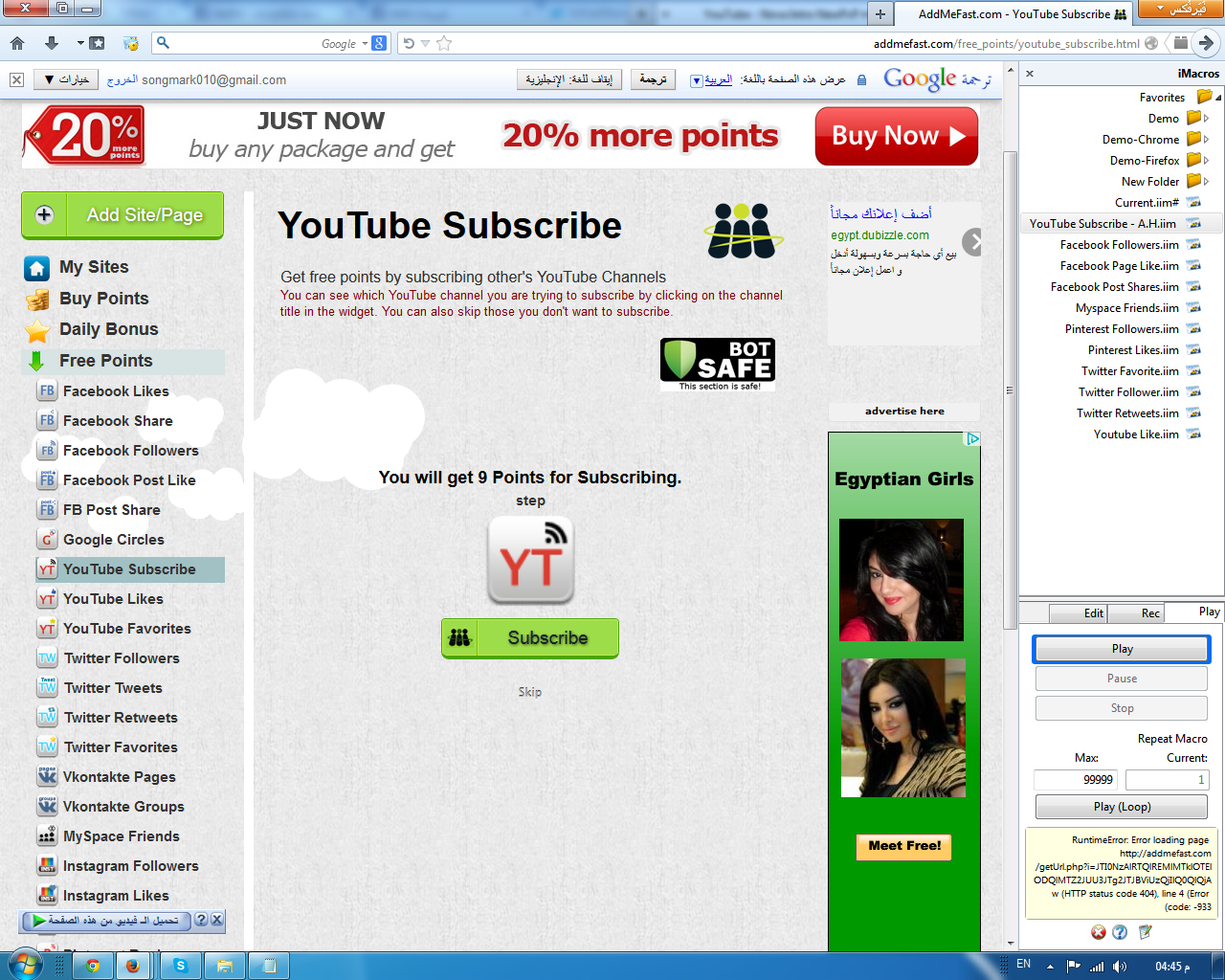
Task: Open Skype from the taskbar icon
Action: click(x=180, y=966)
